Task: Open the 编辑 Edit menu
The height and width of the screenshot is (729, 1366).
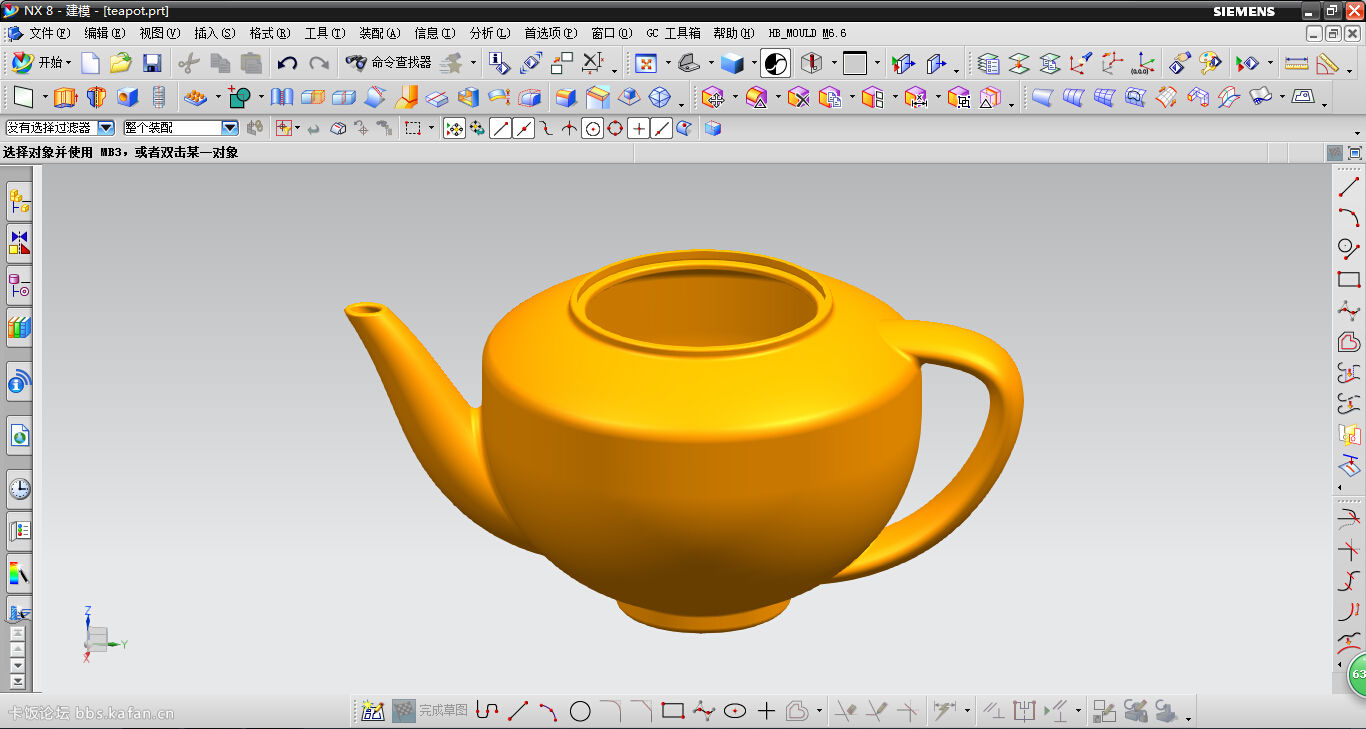Action: pyautogui.click(x=104, y=33)
